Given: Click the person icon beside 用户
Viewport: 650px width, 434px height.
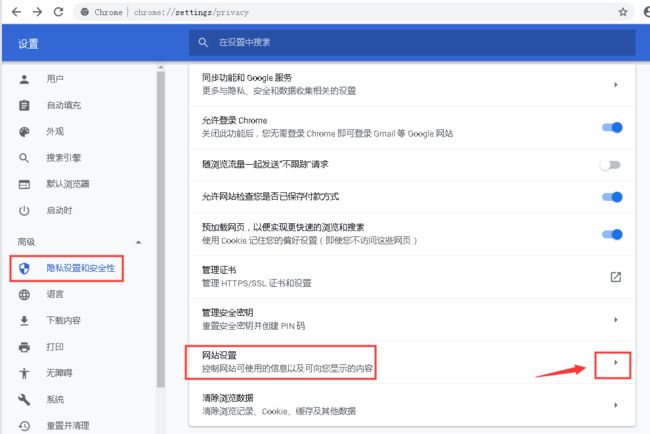Looking at the screenshot, I should [24, 79].
